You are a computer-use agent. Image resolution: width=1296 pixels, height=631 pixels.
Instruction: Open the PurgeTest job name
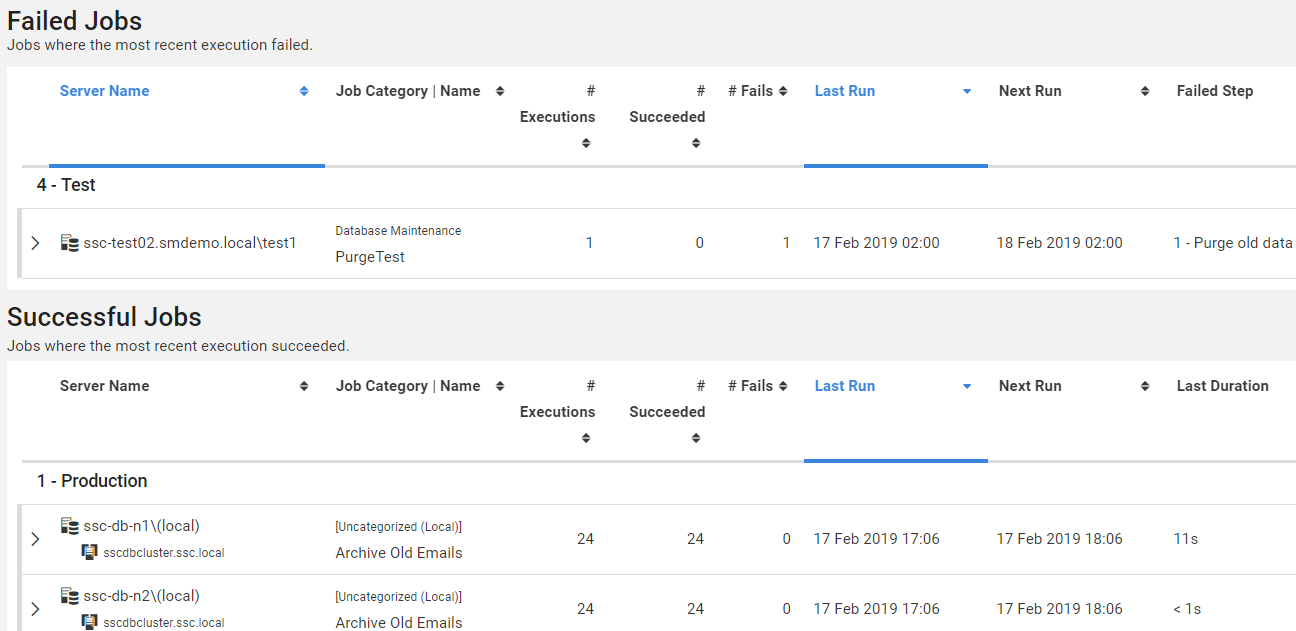pyautogui.click(x=370, y=257)
